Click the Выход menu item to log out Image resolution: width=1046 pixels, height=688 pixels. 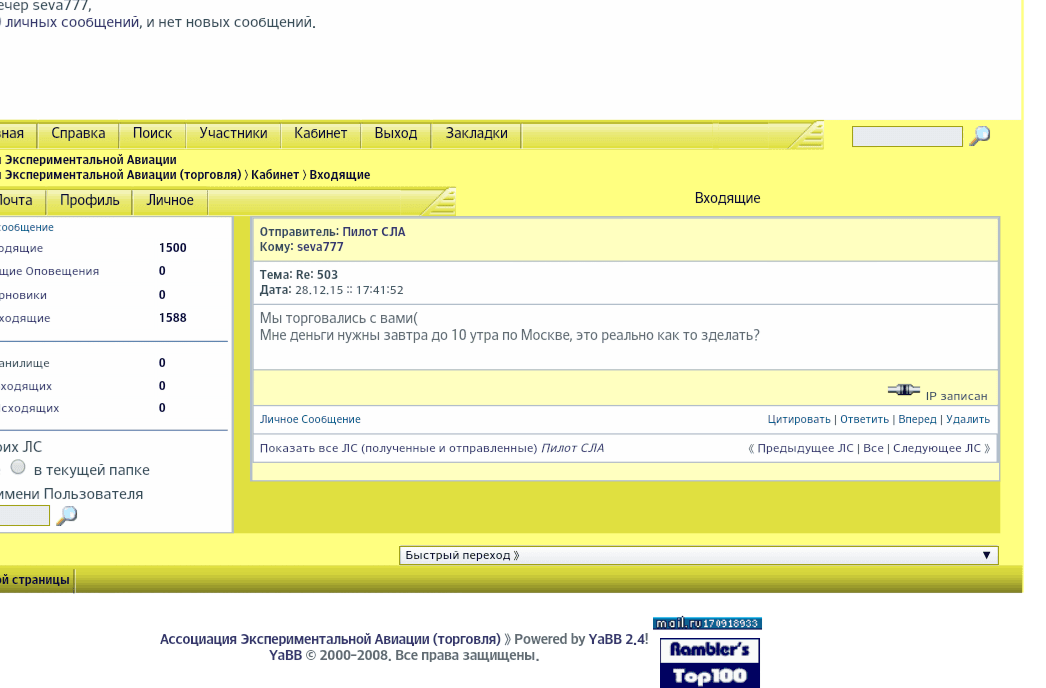[395, 134]
